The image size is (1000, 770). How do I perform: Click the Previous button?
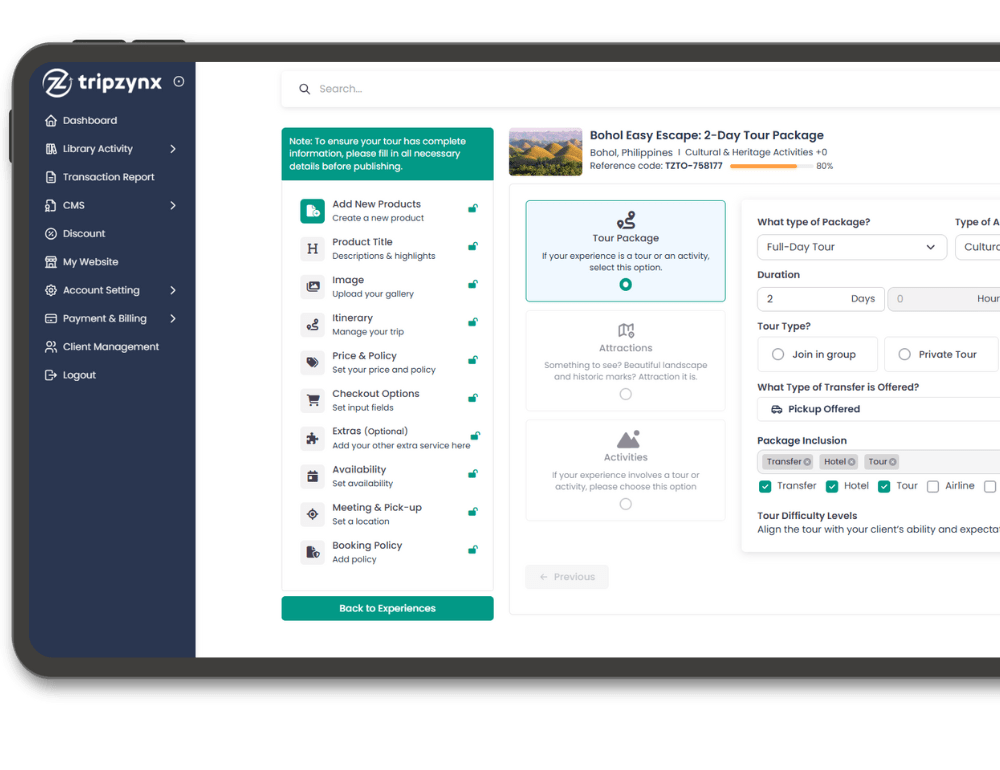(x=567, y=577)
